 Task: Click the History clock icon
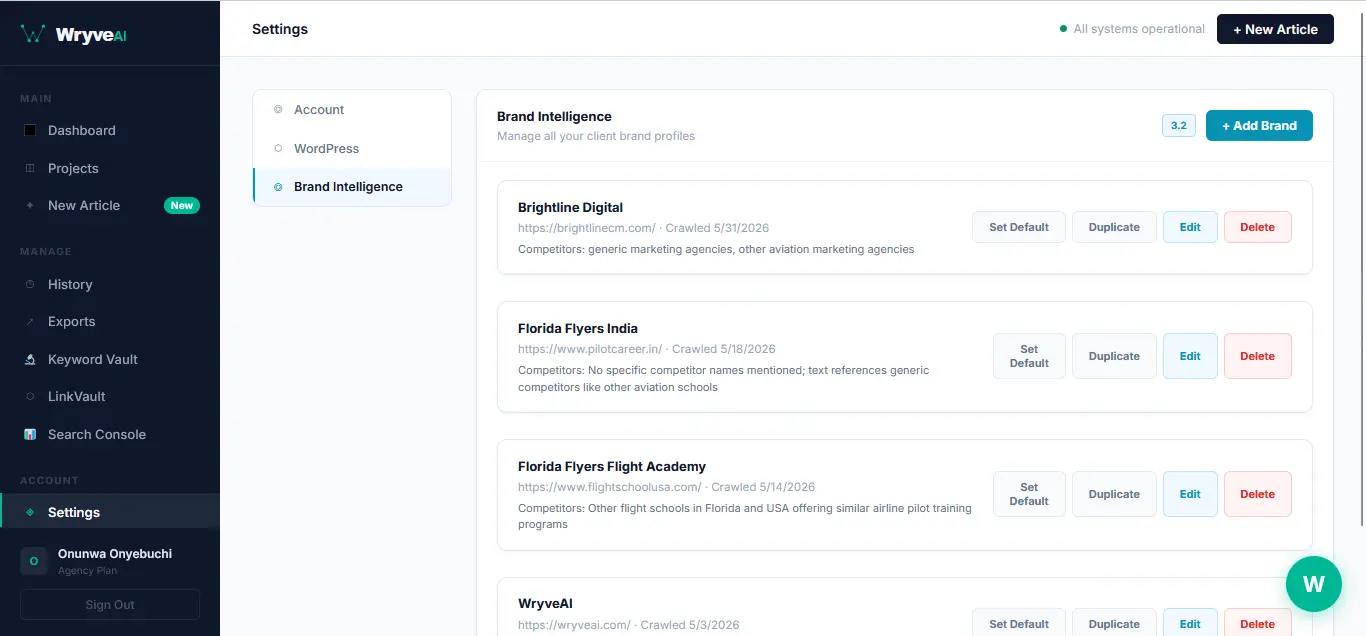click(30, 285)
